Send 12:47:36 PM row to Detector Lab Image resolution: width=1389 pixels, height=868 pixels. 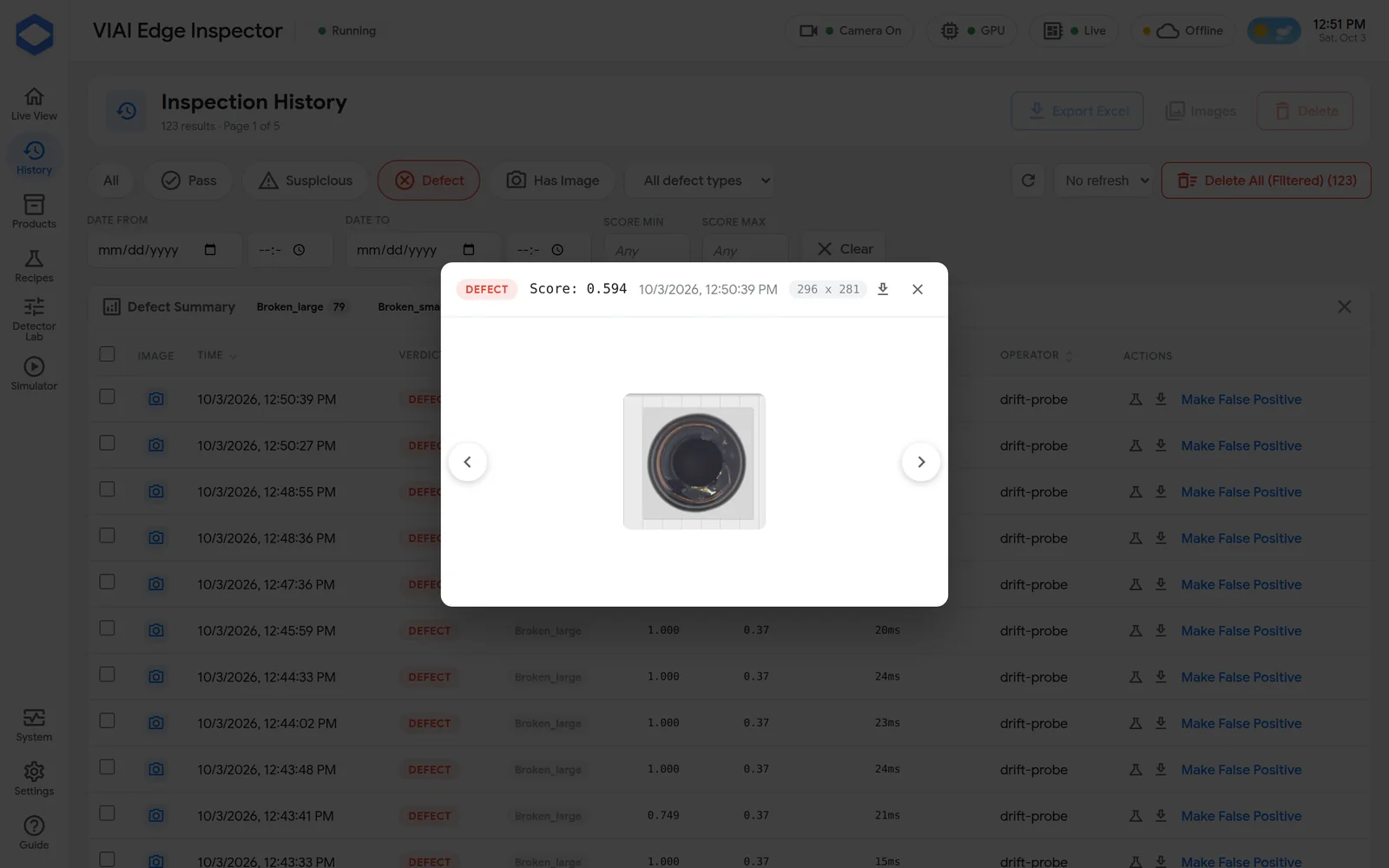coord(1135,584)
